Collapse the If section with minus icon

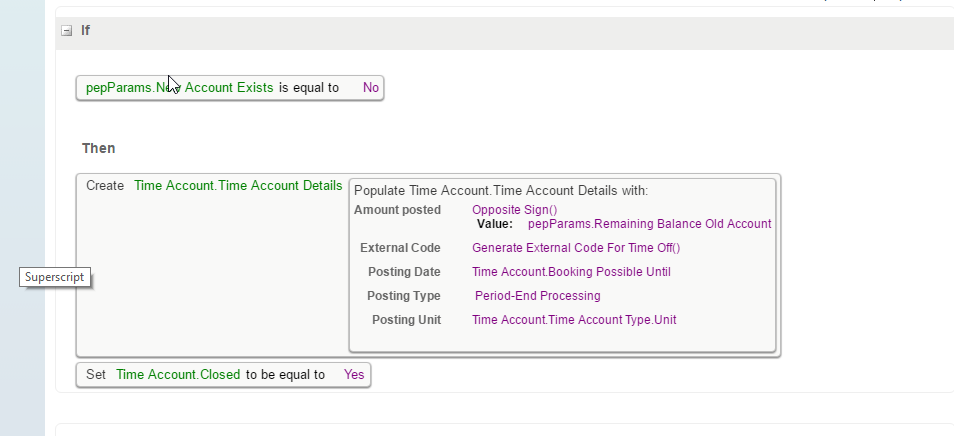pyautogui.click(x=67, y=30)
